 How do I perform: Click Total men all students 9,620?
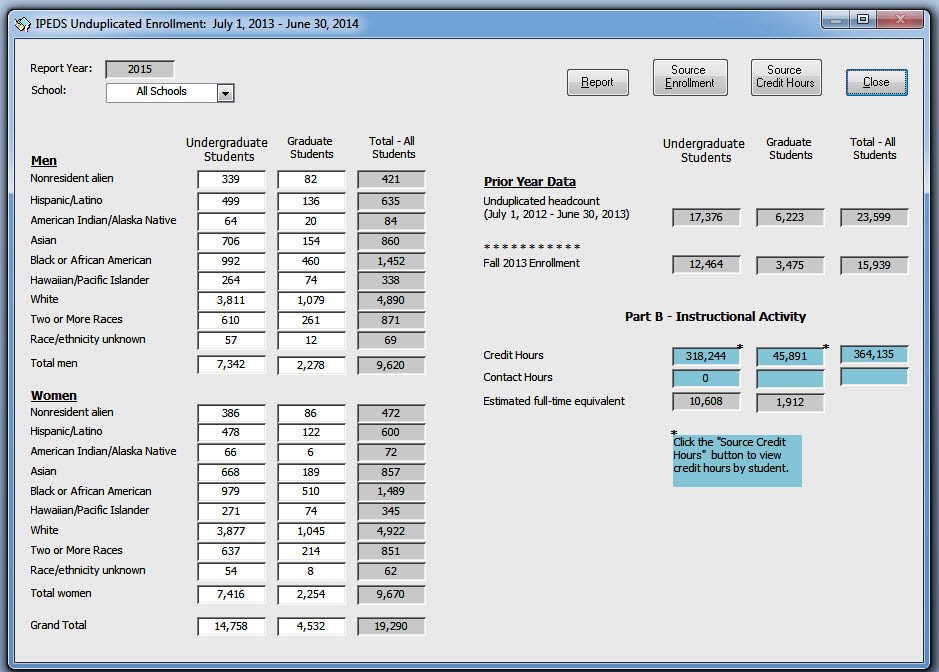pyautogui.click(x=391, y=365)
